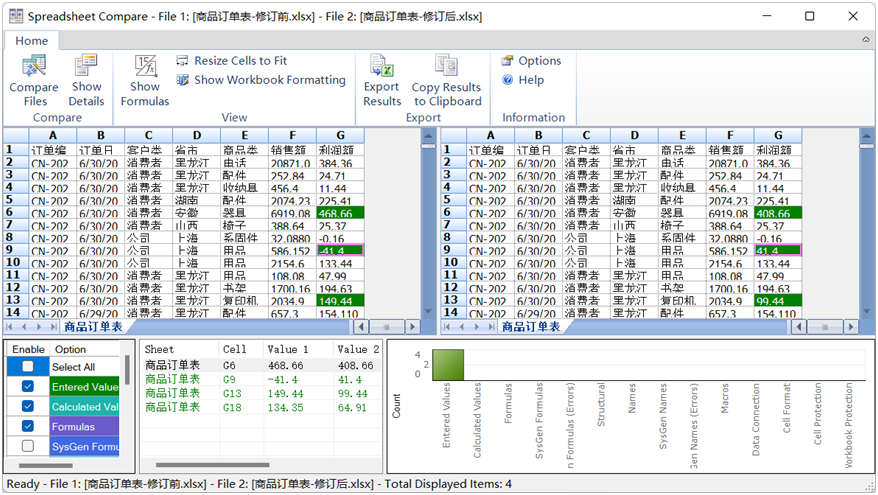Click first-sheet navigation arrow in right pane
This screenshot has height=495, width=878.
point(447,326)
